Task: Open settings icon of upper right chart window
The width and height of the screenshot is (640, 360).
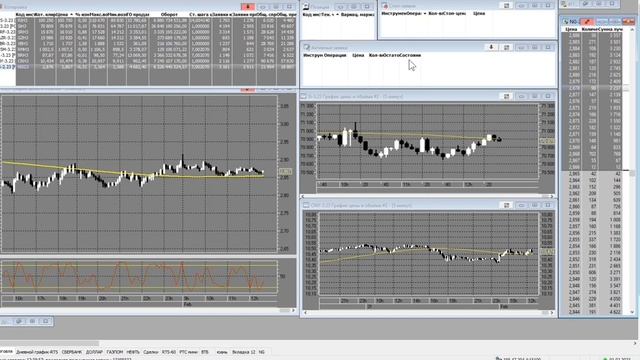Action: point(507,96)
